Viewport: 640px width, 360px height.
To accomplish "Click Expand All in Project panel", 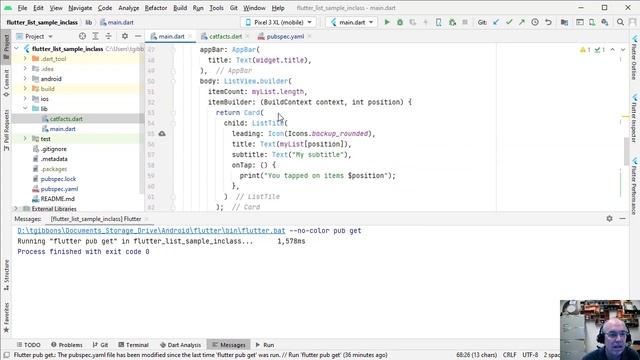I will point(96,36).
